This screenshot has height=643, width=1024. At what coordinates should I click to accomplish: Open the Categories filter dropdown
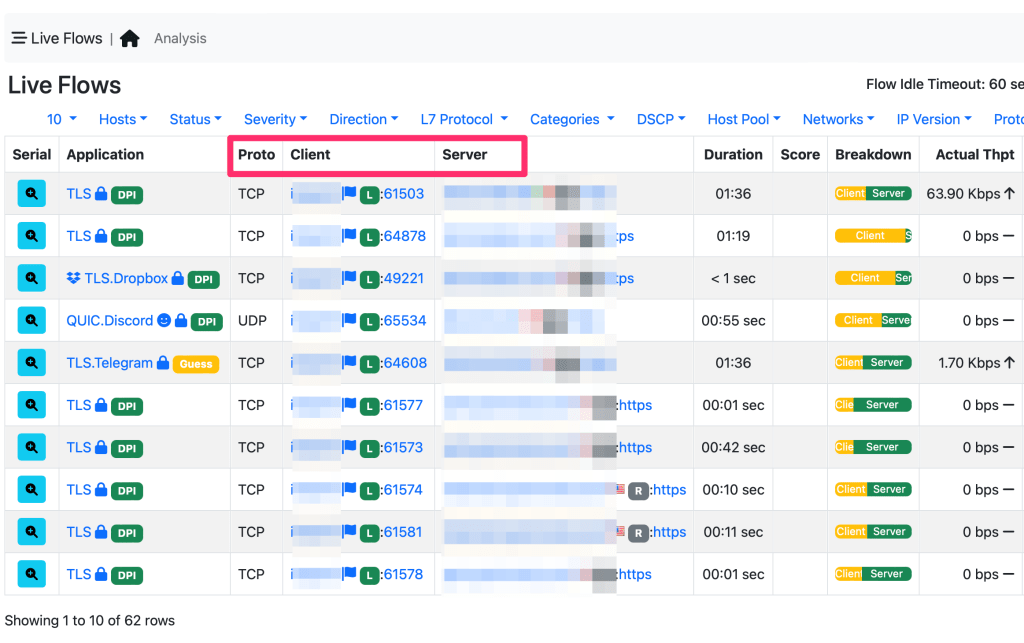571,119
